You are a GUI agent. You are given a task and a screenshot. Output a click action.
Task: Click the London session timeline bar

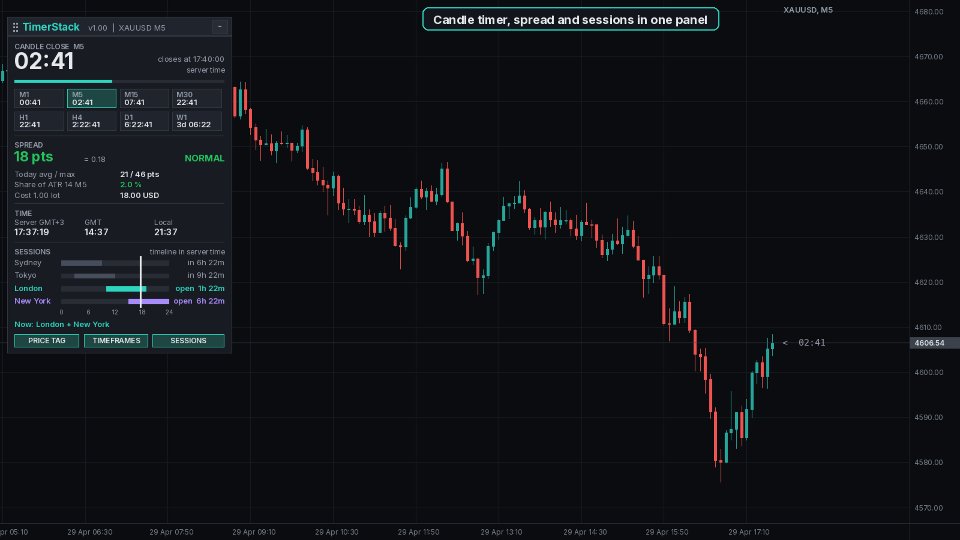click(x=115, y=288)
